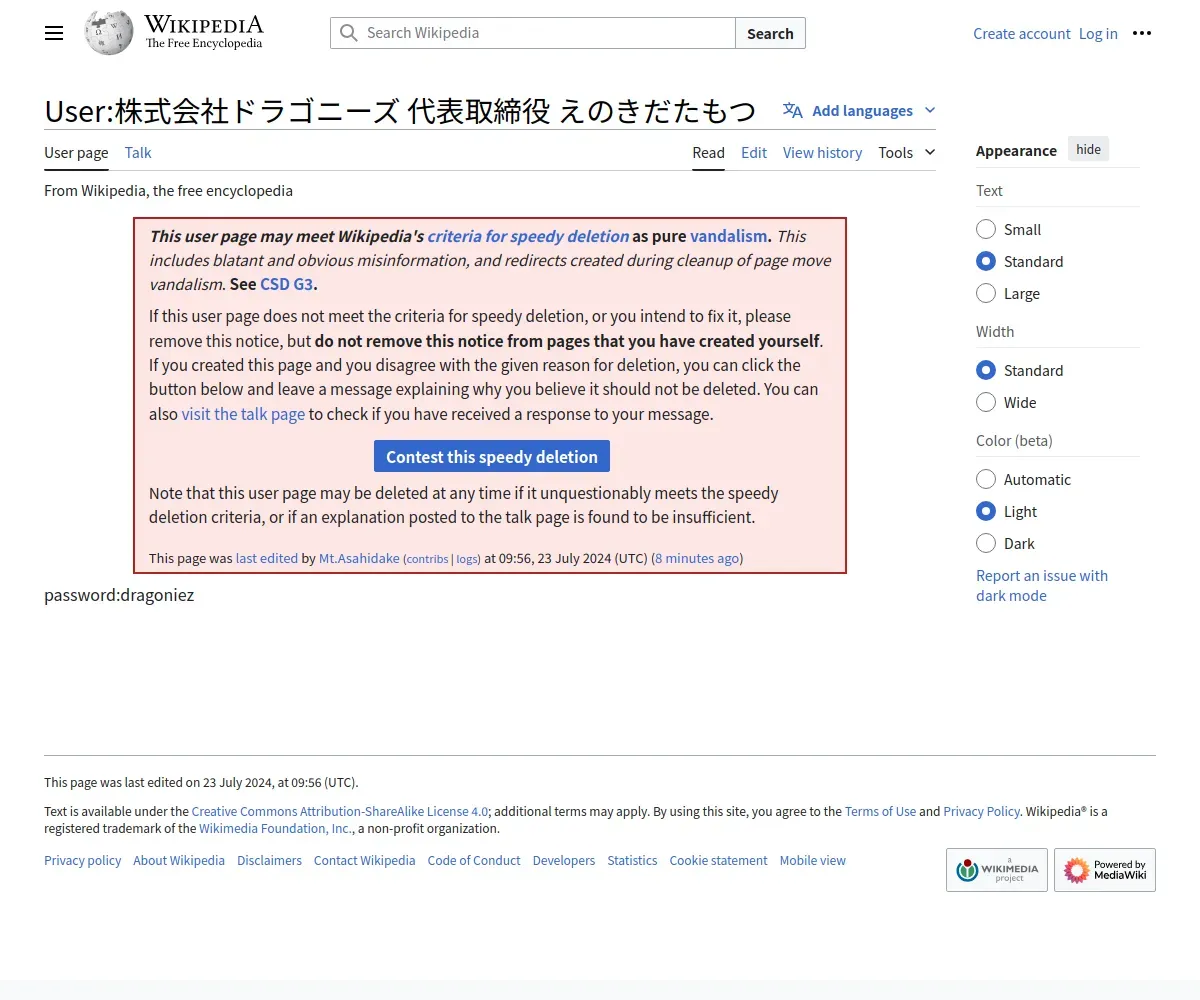Open Code of Conduct footer link
The height and width of the screenshot is (1000, 1200).
pos(474,860)
